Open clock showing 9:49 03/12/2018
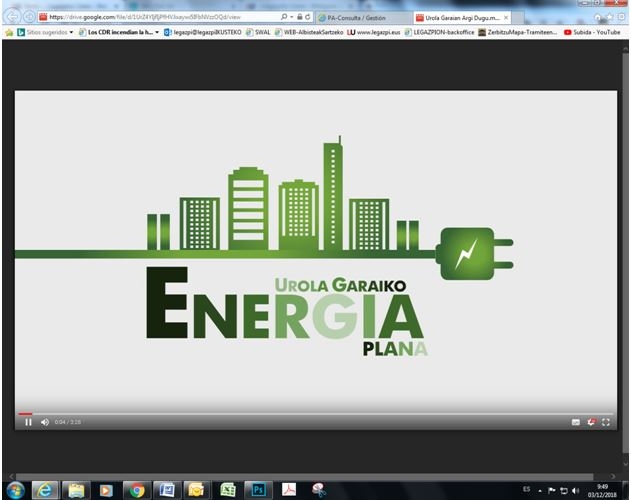Image resolution: width=631 pixels, height=500 pixels. point(602,491)
